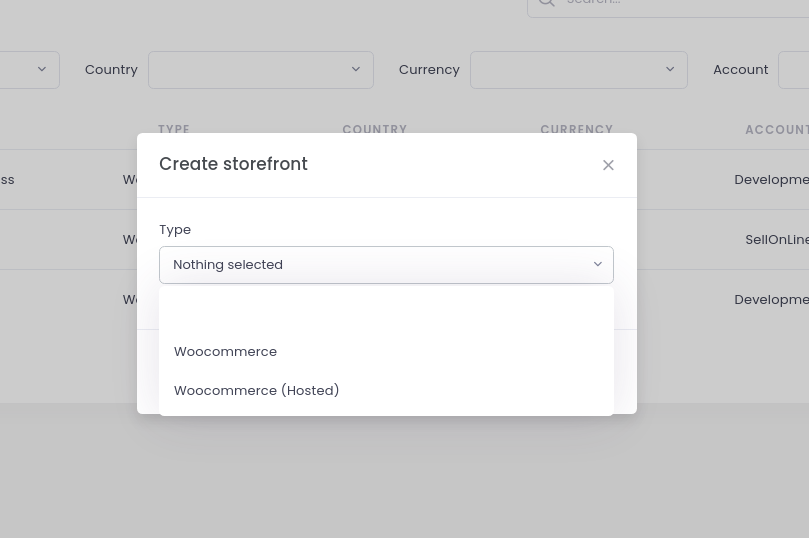The image size is (809, 538).
Task: Click into the search input field
Action: click(680, 3)
